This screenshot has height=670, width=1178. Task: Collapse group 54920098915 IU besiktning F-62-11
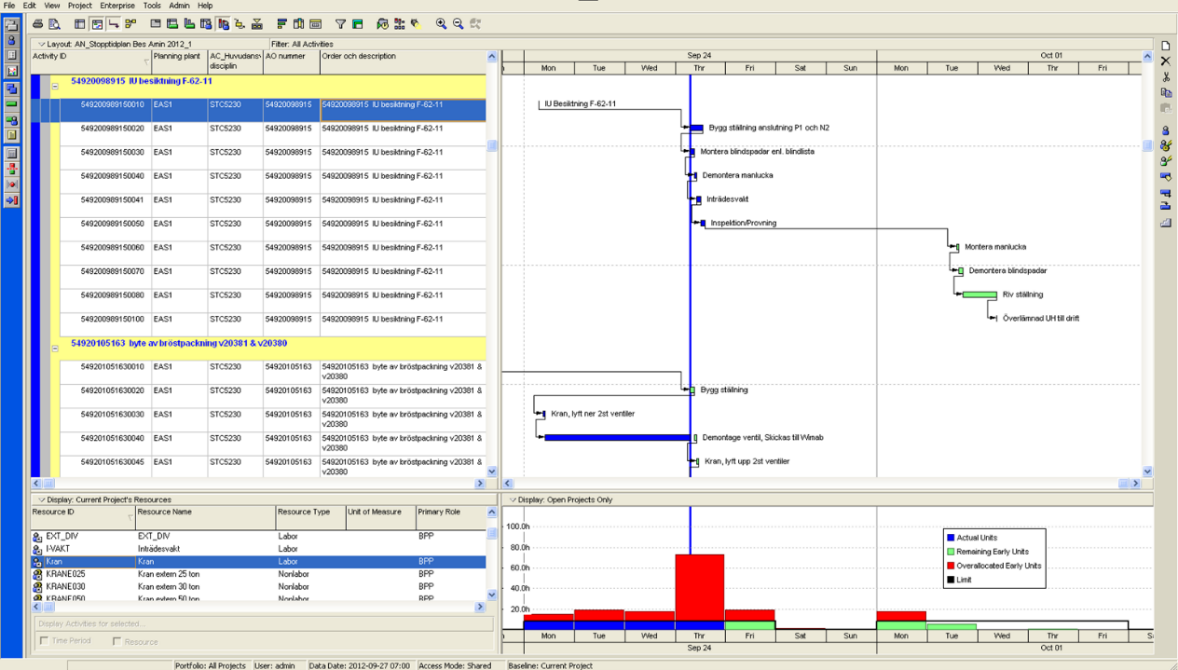(x=55, y=86)
